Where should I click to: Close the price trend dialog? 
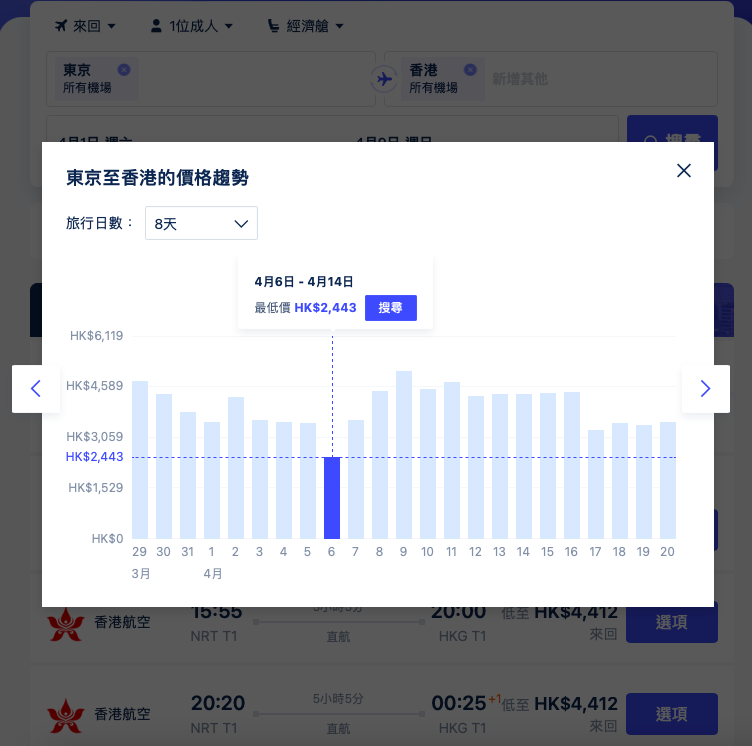pyautogui.click(x=684, y=170)
